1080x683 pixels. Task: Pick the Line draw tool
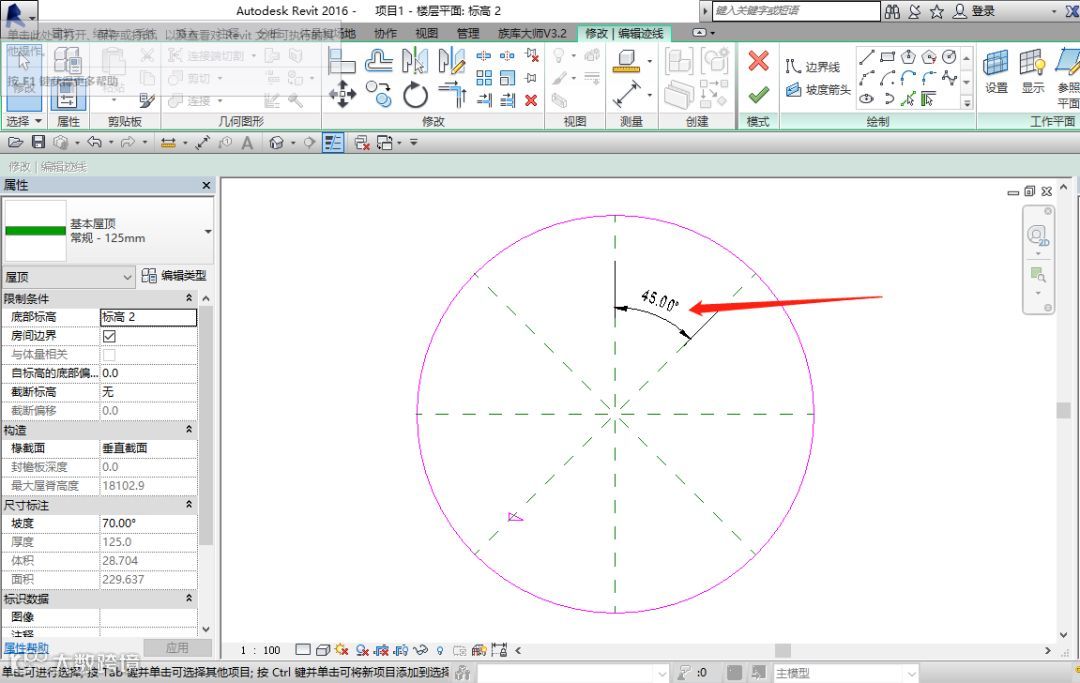(866, 56)
